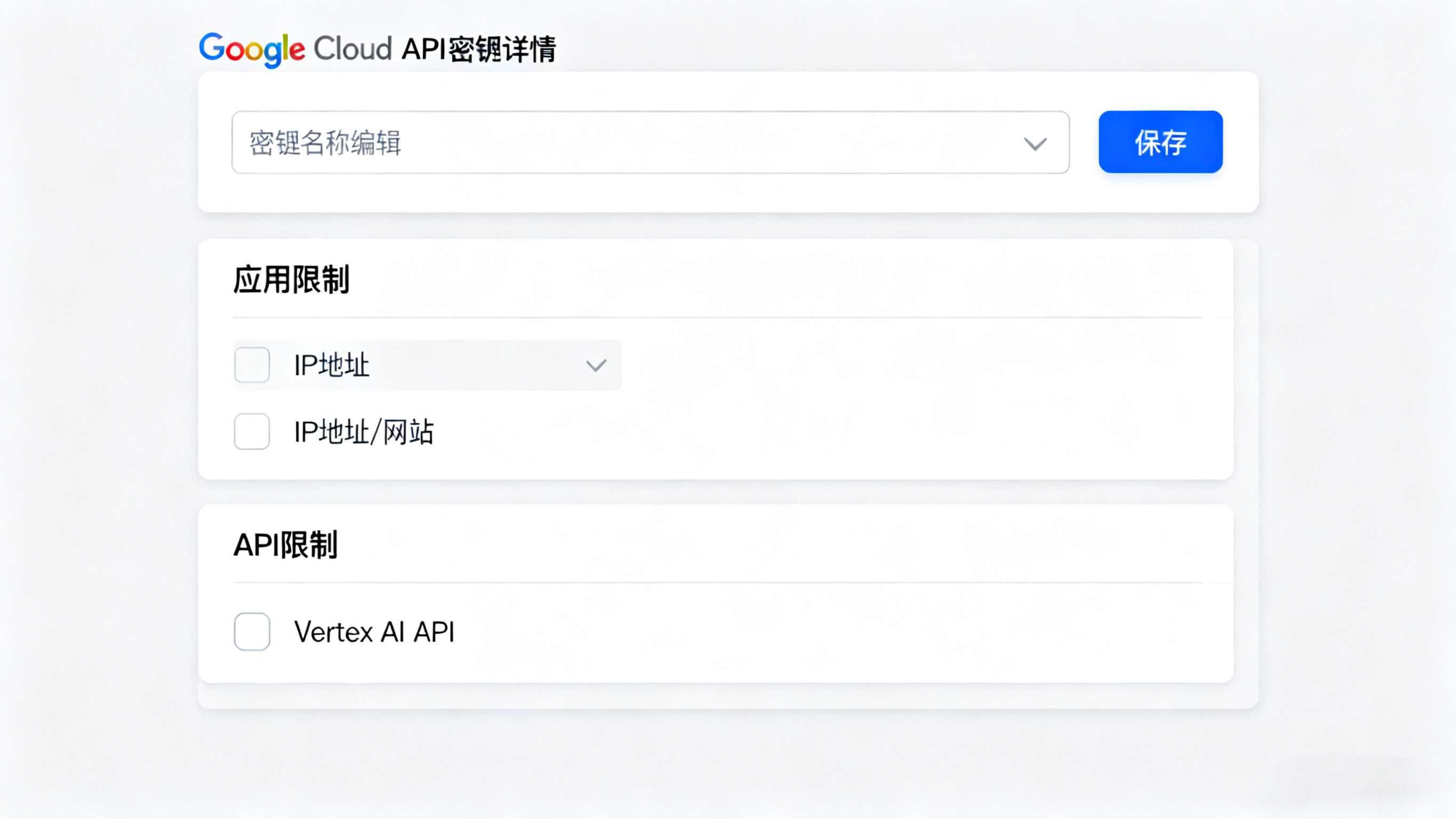1456x819 pixels.
Task: Click the blue 保存 button
Action: pos(1161,142)
